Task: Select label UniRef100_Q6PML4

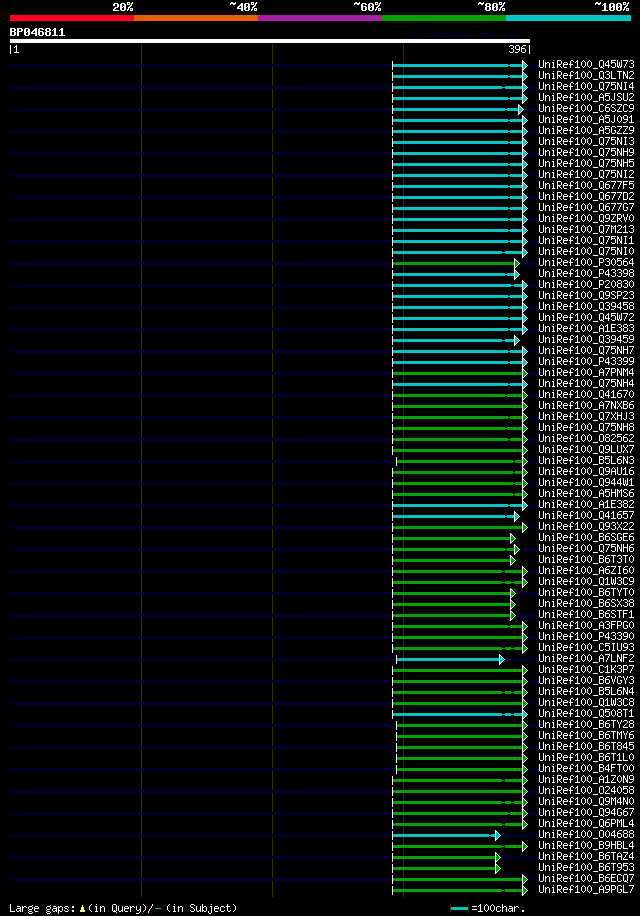Action: (586, 824)
